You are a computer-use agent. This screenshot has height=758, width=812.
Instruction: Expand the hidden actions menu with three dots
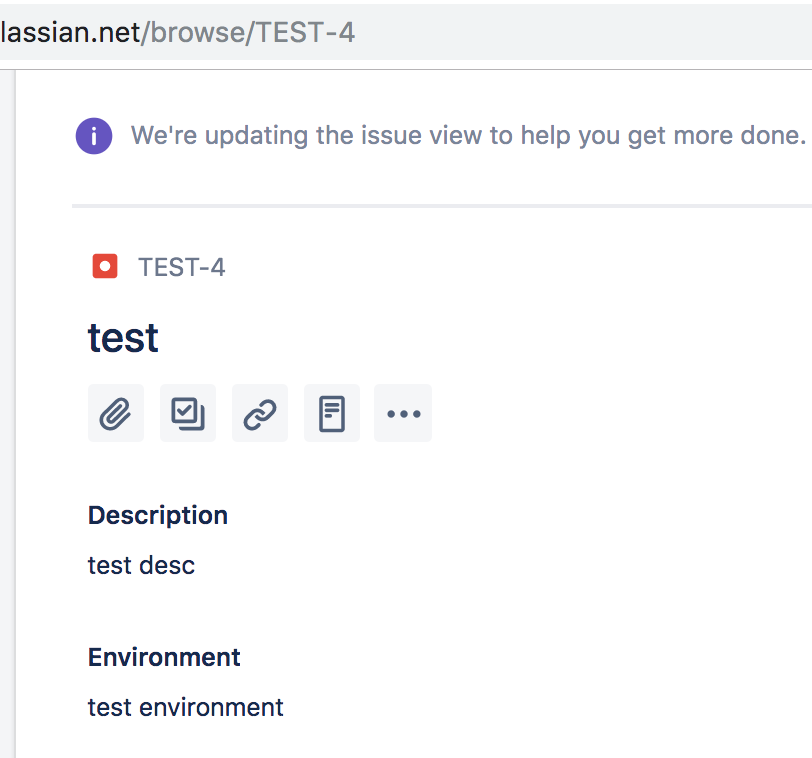[x=403, y=412]
